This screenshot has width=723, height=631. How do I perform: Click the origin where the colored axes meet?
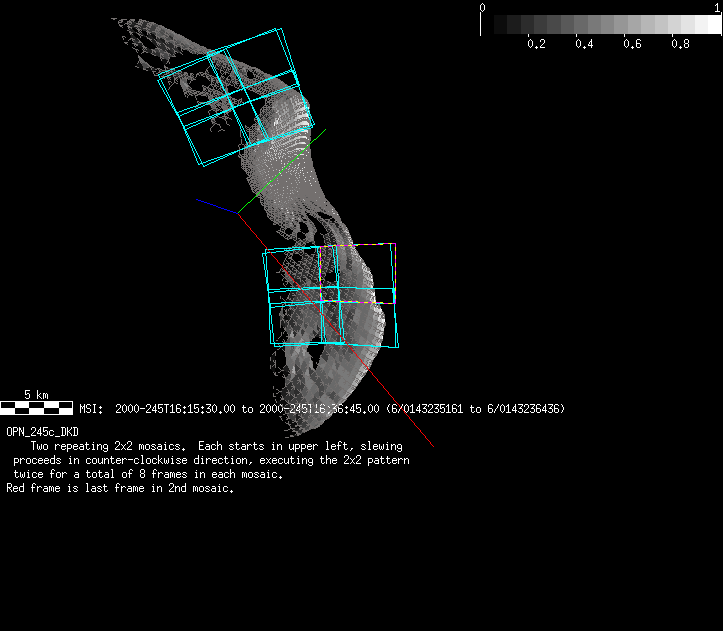coord(238,213)
